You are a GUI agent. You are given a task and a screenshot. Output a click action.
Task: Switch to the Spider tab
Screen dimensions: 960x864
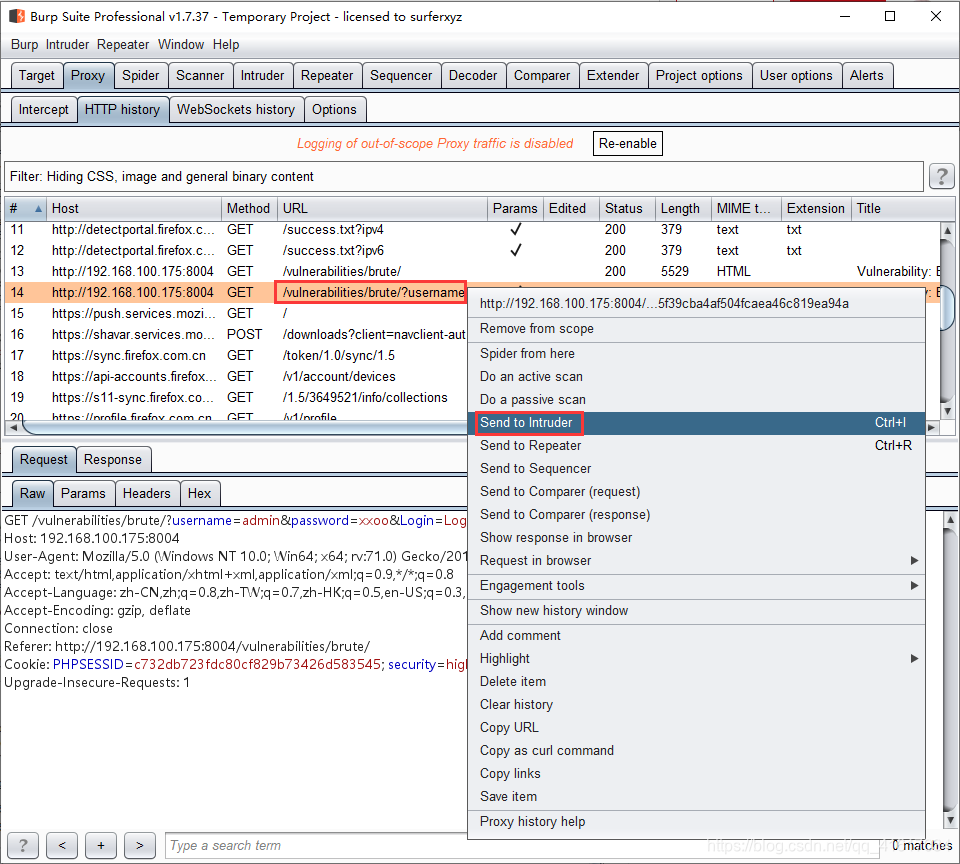tap(140, 75)
